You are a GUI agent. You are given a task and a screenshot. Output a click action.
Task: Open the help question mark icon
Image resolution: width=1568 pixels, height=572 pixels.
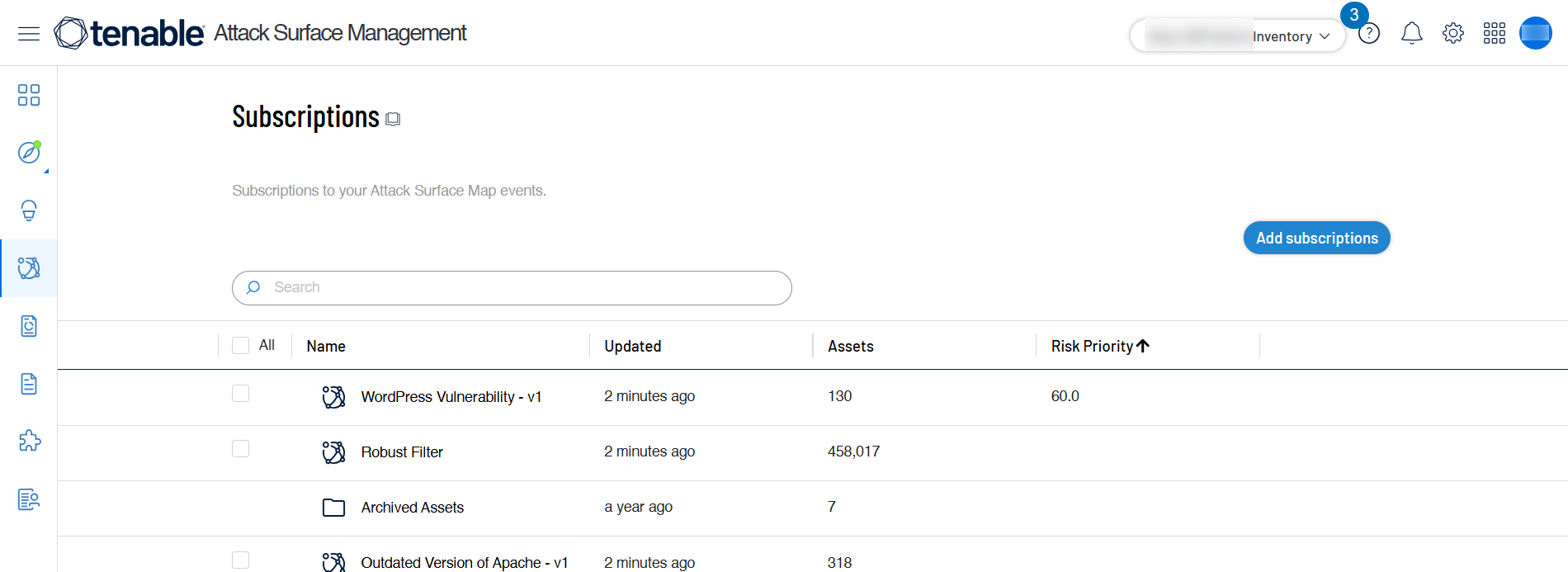click(x=1369, y=34)
